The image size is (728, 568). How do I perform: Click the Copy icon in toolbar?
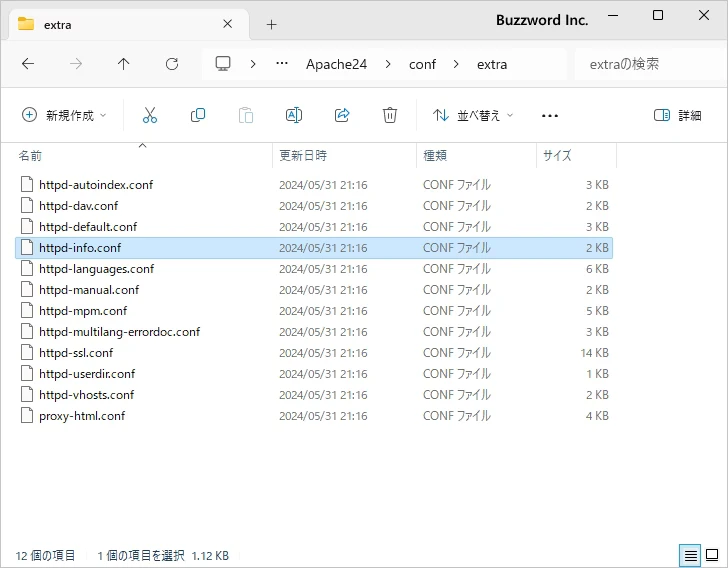(198, 115)
